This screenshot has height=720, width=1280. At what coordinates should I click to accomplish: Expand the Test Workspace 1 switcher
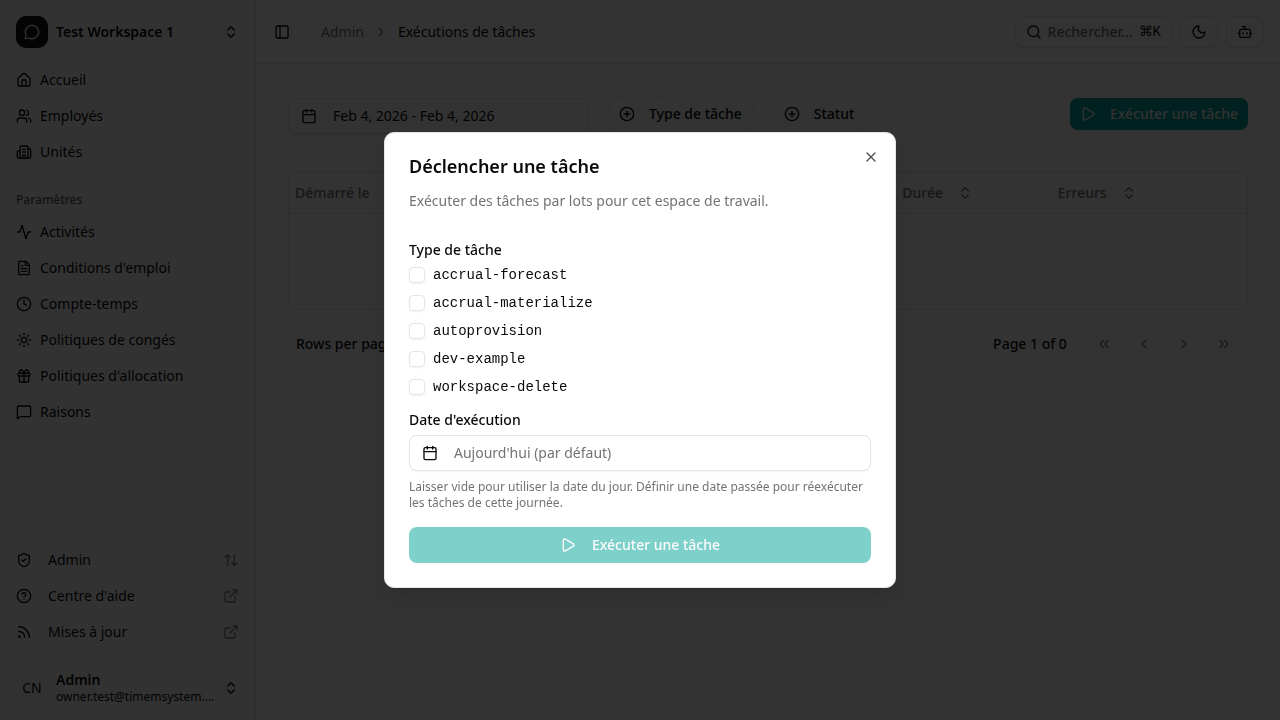pyautogui.click(x=127, y=32)
